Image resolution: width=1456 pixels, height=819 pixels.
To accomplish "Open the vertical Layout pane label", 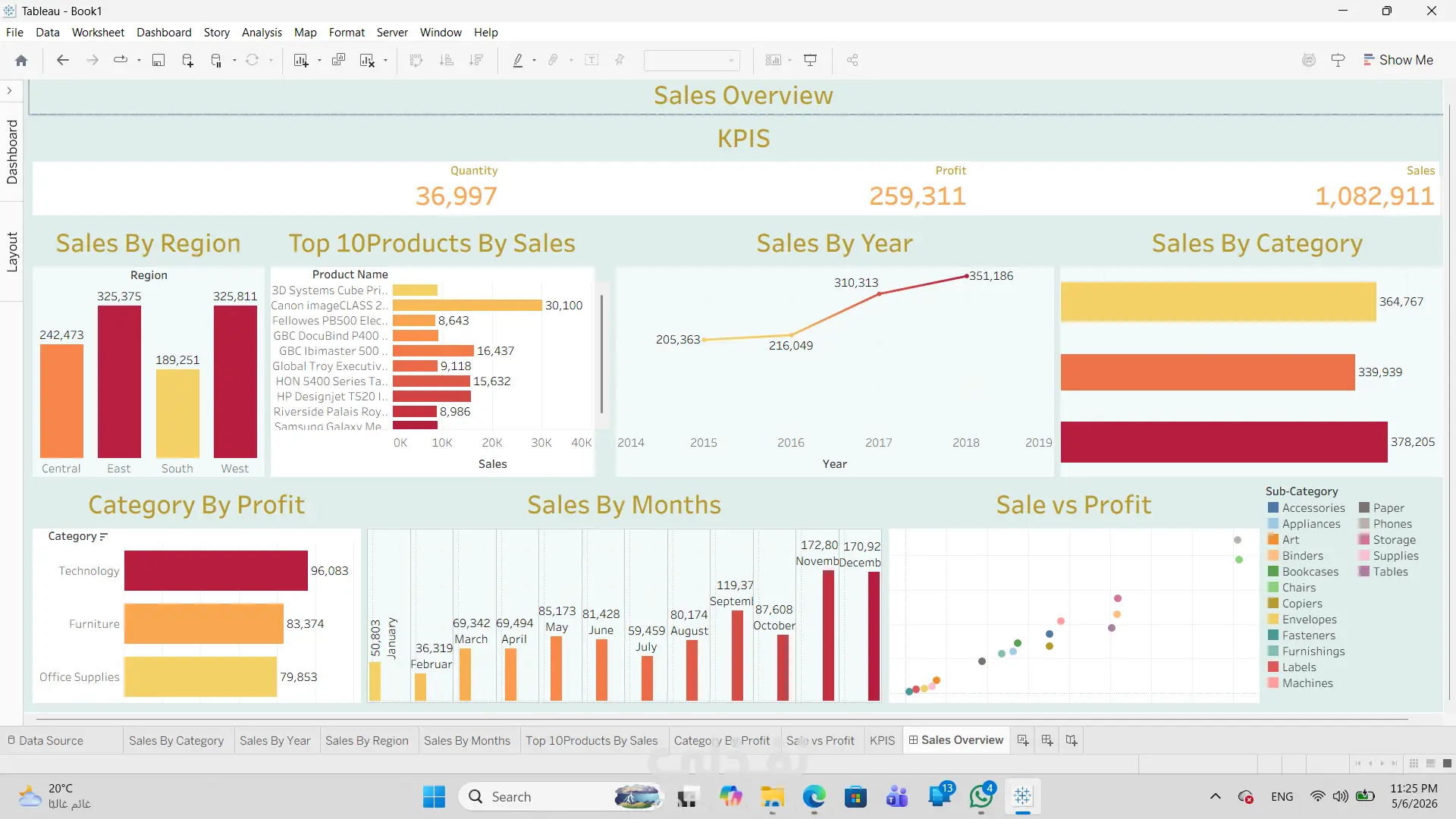I will pos(12,252).
